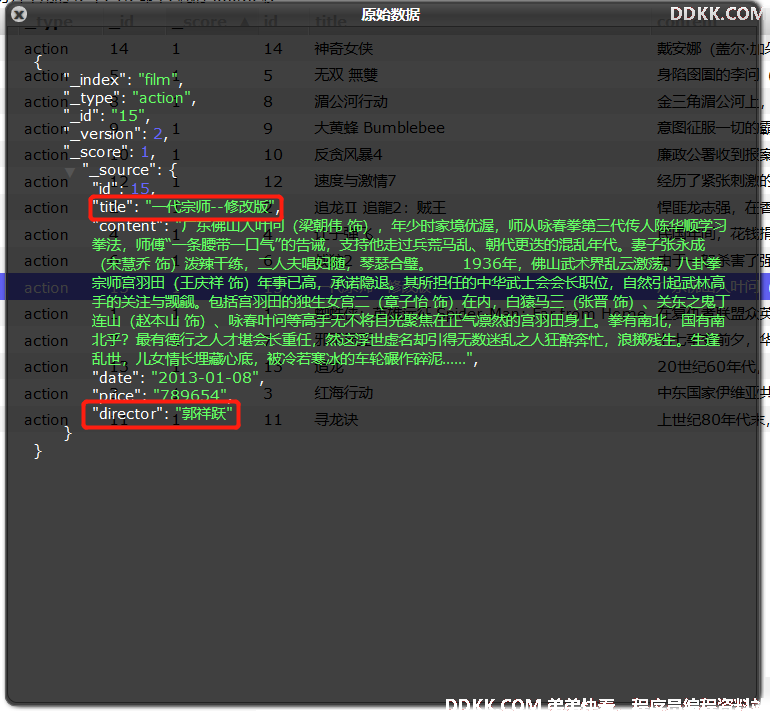
Task: Click the "date": "2013-01-08" line
Action: [178, 378]
